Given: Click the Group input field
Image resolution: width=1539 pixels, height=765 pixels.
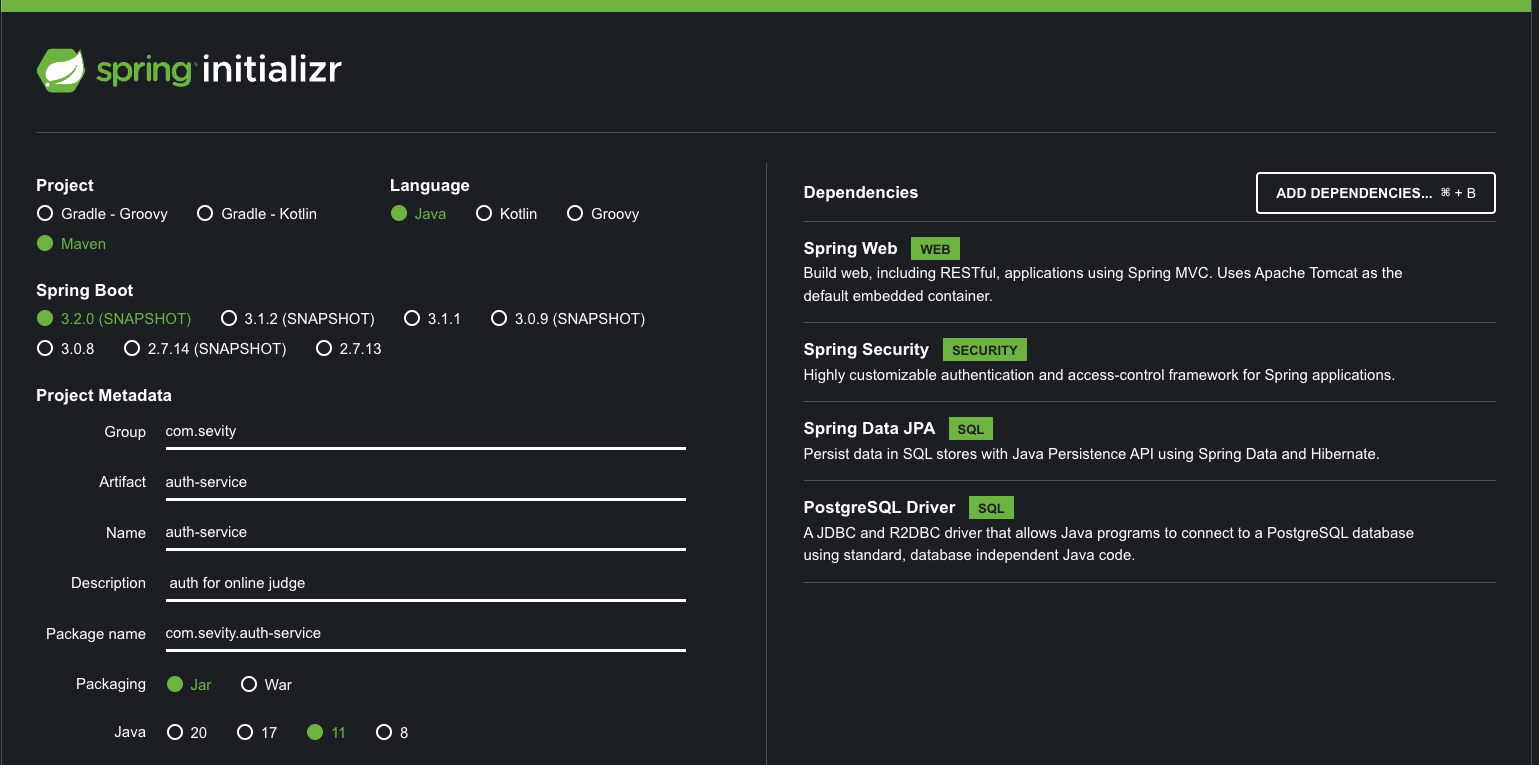Looking at the screenshot, I should coord(425,432).
